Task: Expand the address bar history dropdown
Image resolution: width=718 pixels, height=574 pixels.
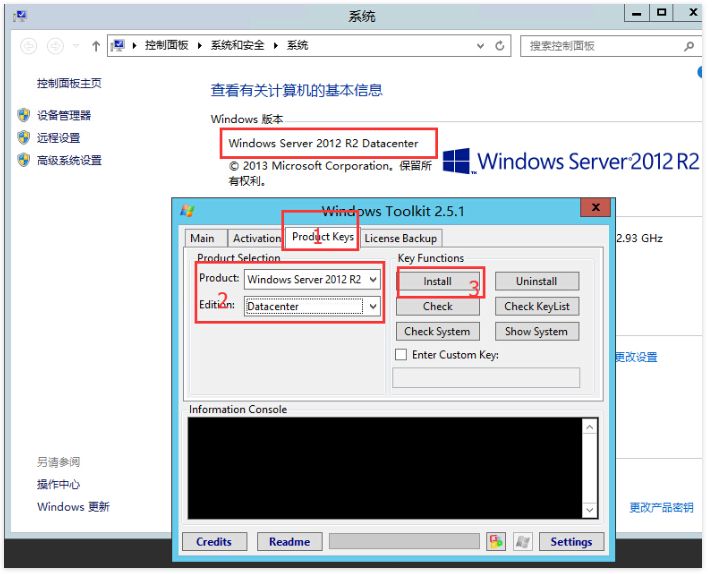Action: coord(478,46)
